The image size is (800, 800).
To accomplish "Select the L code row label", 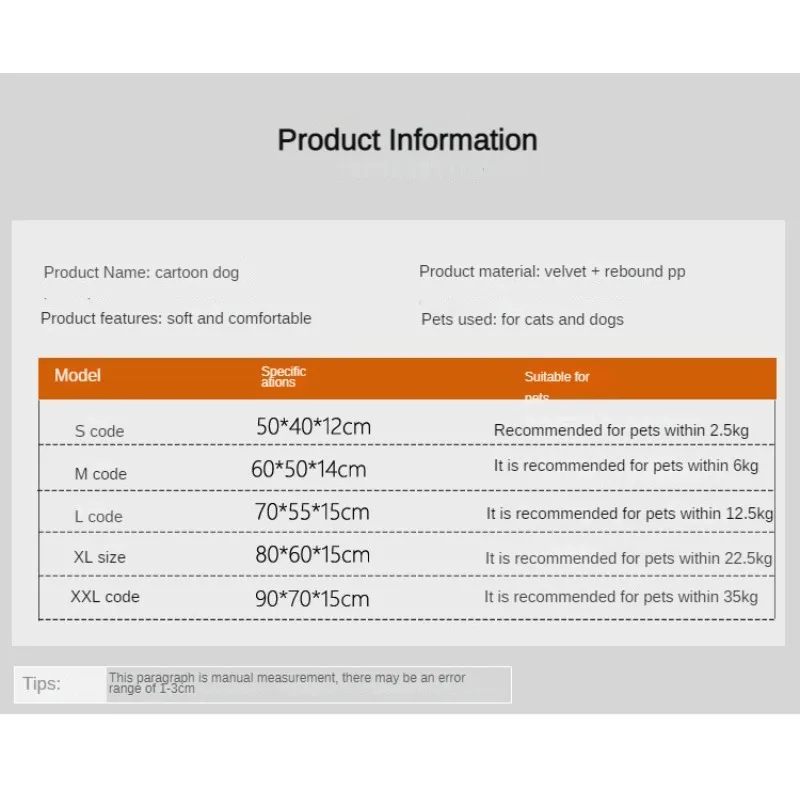I will pyautogui.click(x=98, y=516).
